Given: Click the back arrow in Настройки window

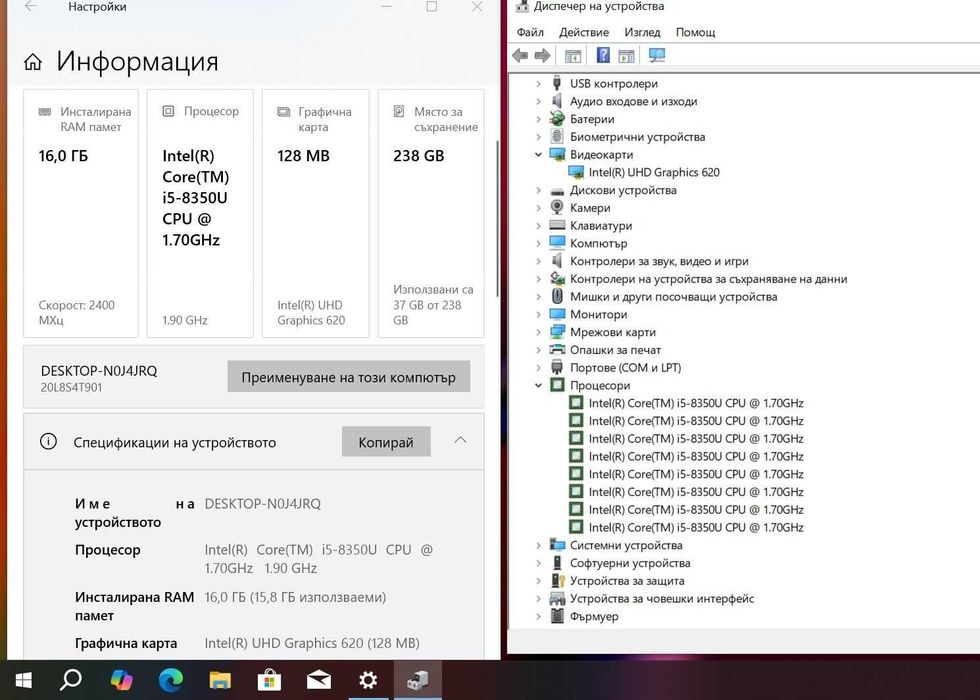Looking at the screenshot, I should coord(30,7).
